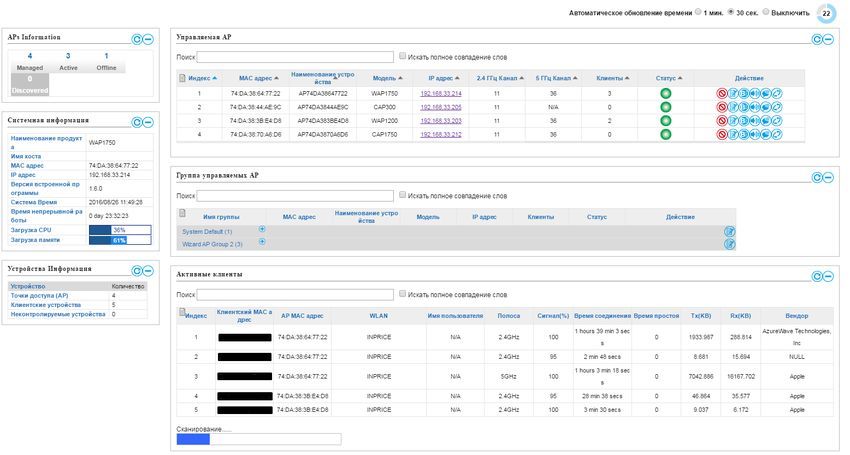Screen dimensions: 850x455
Task: Click the buzzer speaker icon for WAP1200 row
Action: [x=755, y=120]
